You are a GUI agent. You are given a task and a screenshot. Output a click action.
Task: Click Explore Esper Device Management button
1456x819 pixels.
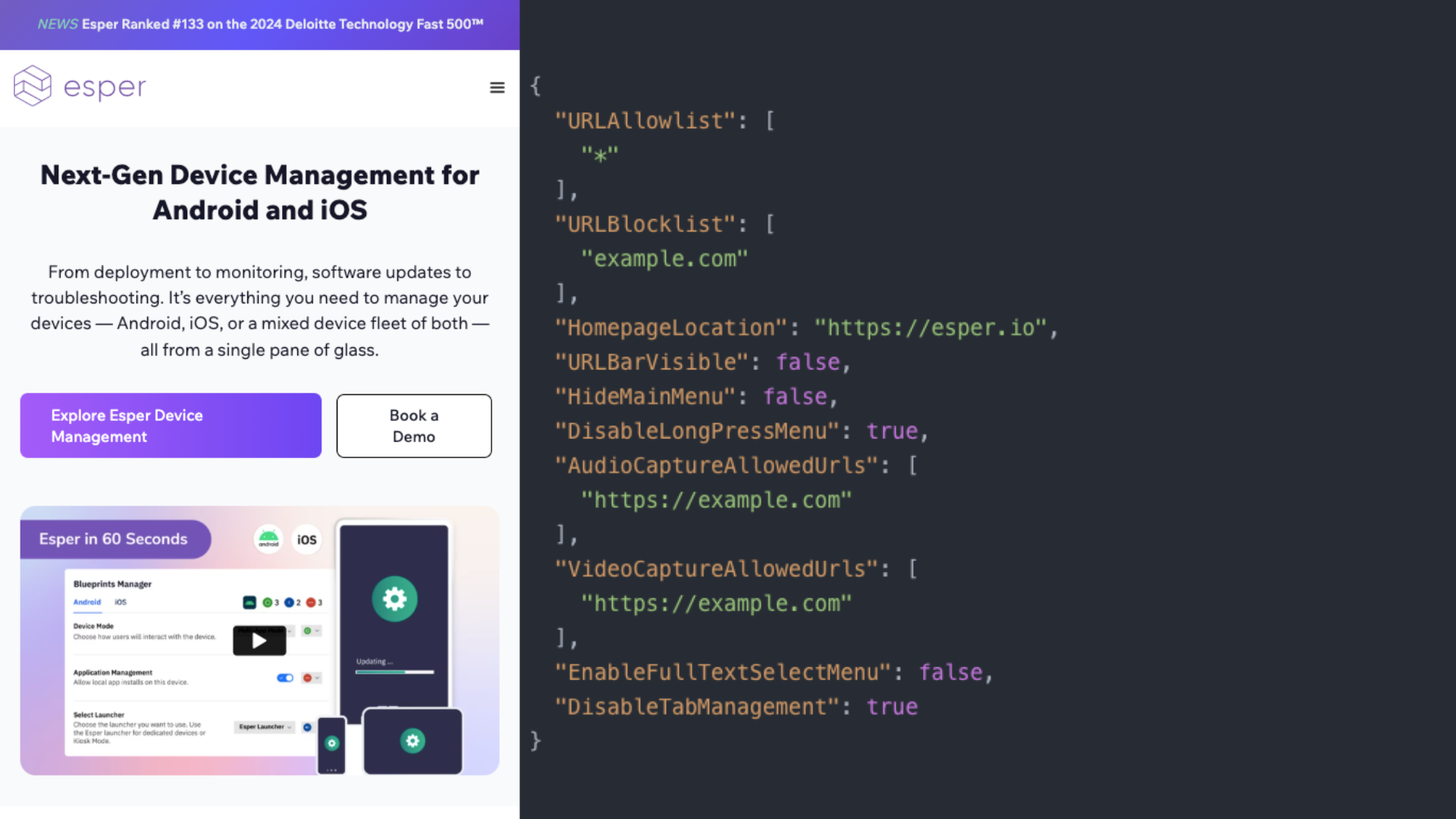point(171,425)
